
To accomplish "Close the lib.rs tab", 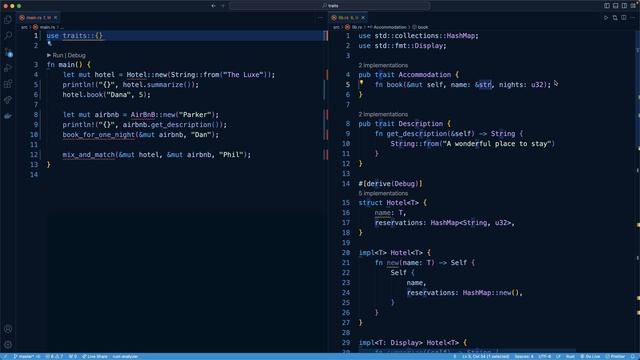I will [363, 18].
